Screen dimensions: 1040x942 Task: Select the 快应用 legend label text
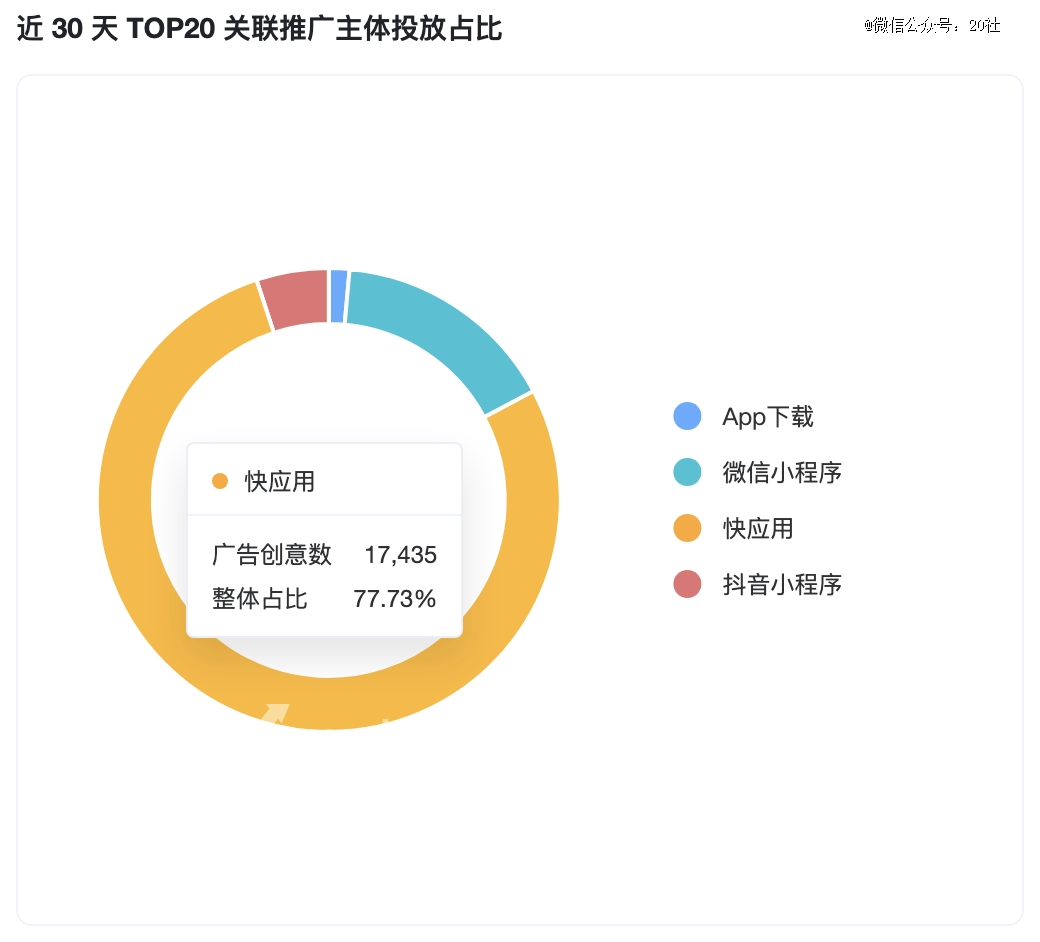(758, 529)
